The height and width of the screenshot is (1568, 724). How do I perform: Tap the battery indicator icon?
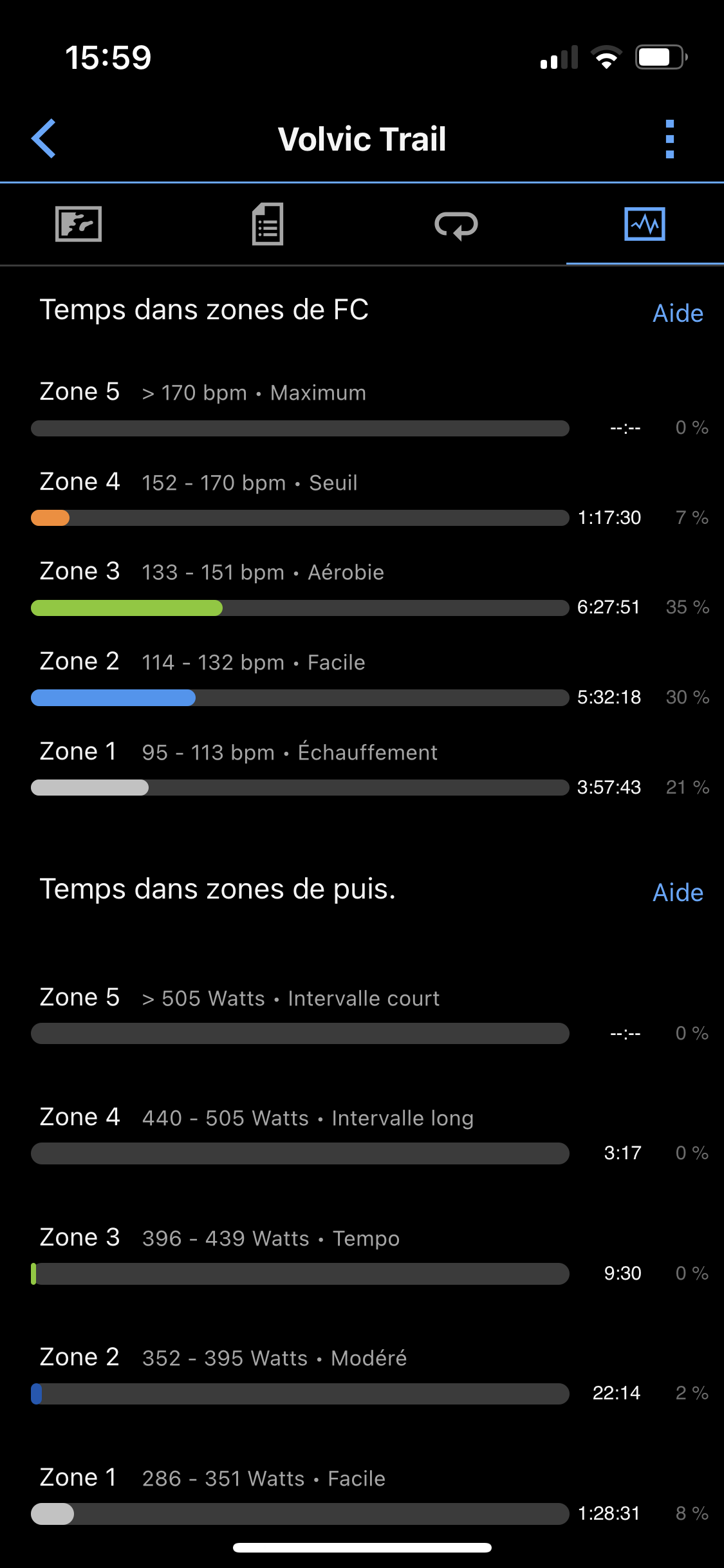[661, 57]
